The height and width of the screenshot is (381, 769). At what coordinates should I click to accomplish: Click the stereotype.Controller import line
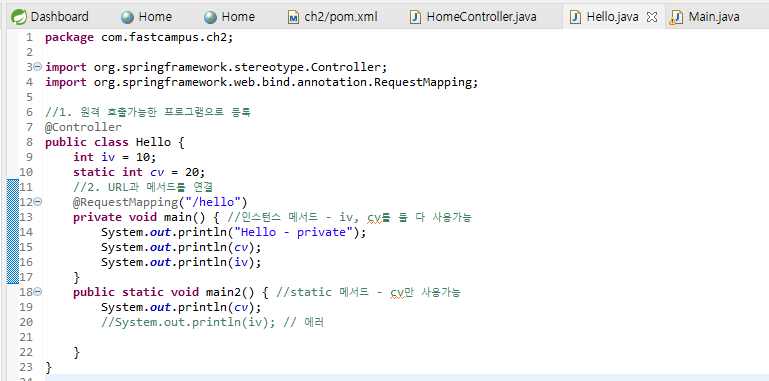[216, 67]
